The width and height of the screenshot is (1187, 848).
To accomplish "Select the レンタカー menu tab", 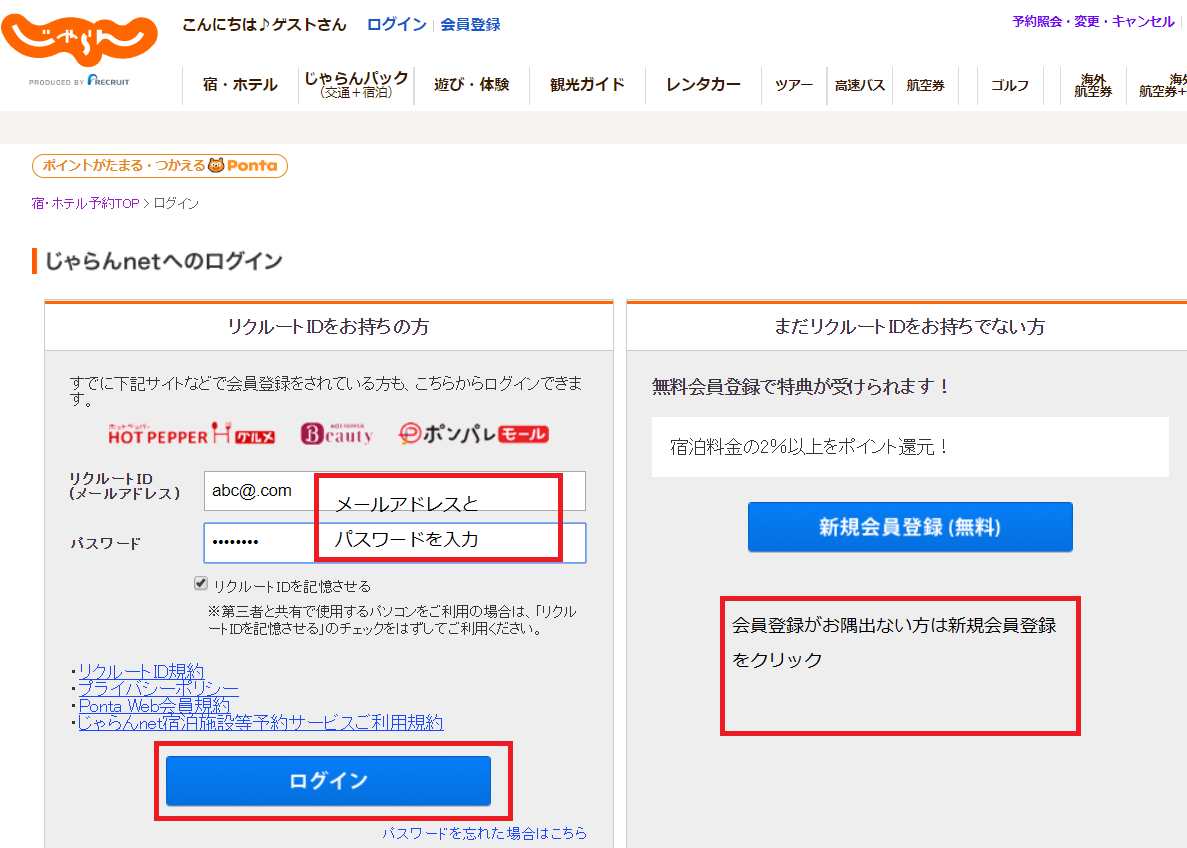I will point(703,85).
